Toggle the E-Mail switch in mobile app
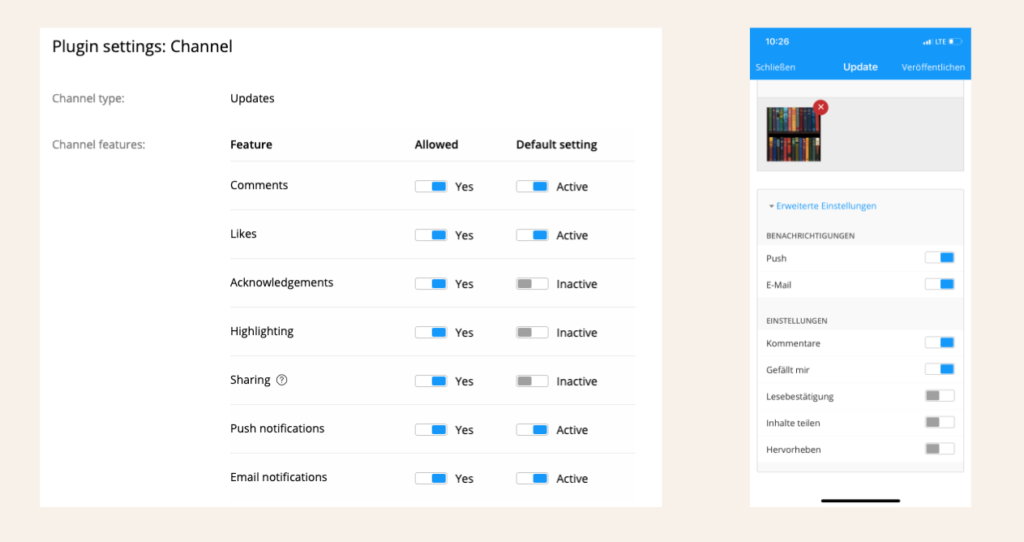The image size is (1024, 542). pyautogui.click(x=940, y=284)
